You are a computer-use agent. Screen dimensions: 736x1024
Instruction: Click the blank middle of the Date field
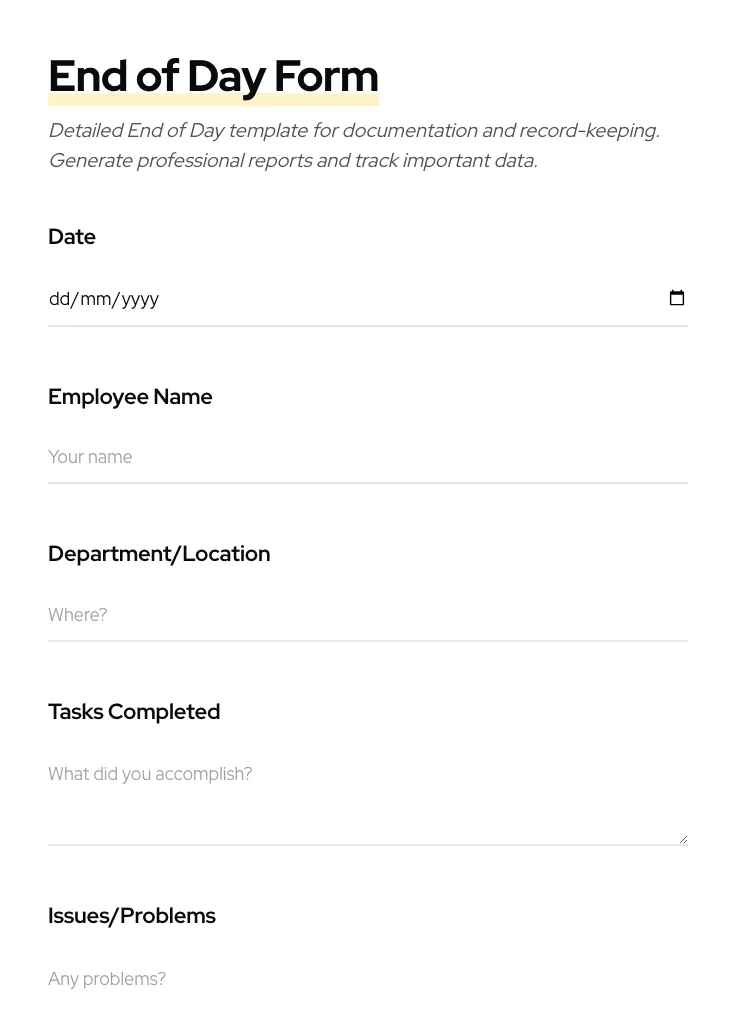(x=400, y=299)
